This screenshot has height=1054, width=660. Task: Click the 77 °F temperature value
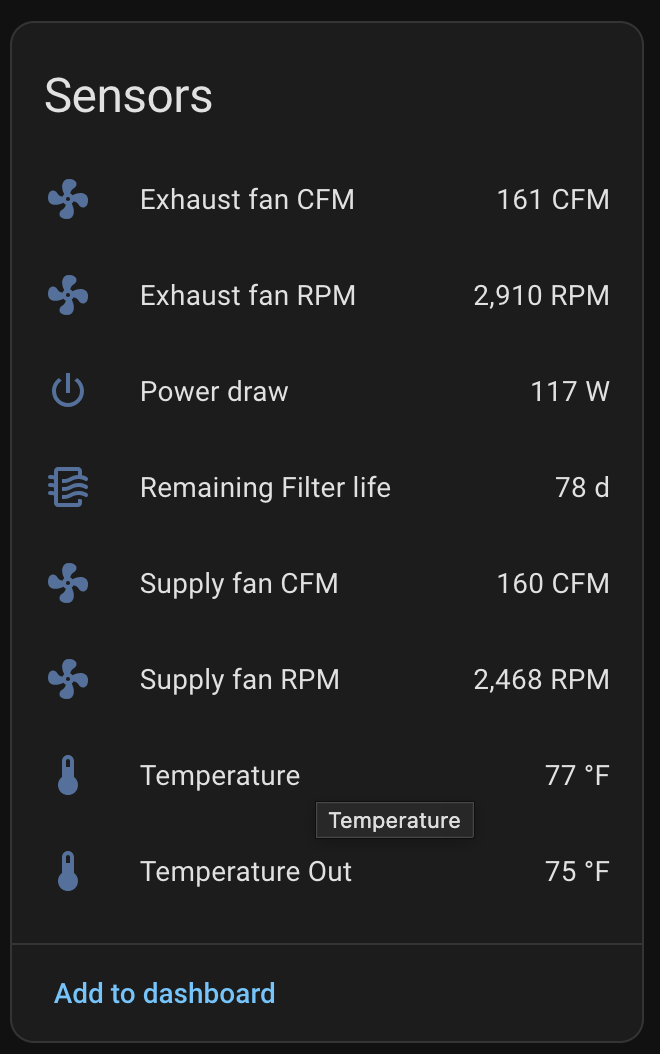[x=577, y=776]
